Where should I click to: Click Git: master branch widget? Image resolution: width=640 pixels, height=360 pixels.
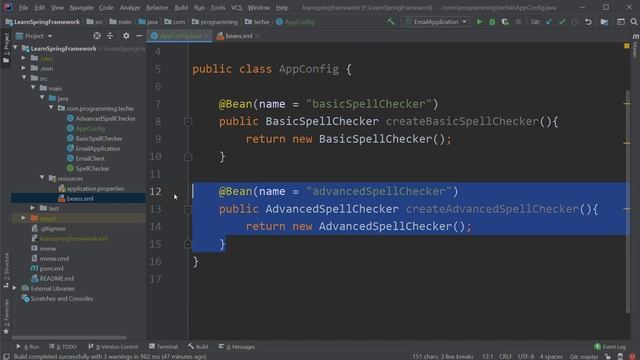click(x=584, y=356)
